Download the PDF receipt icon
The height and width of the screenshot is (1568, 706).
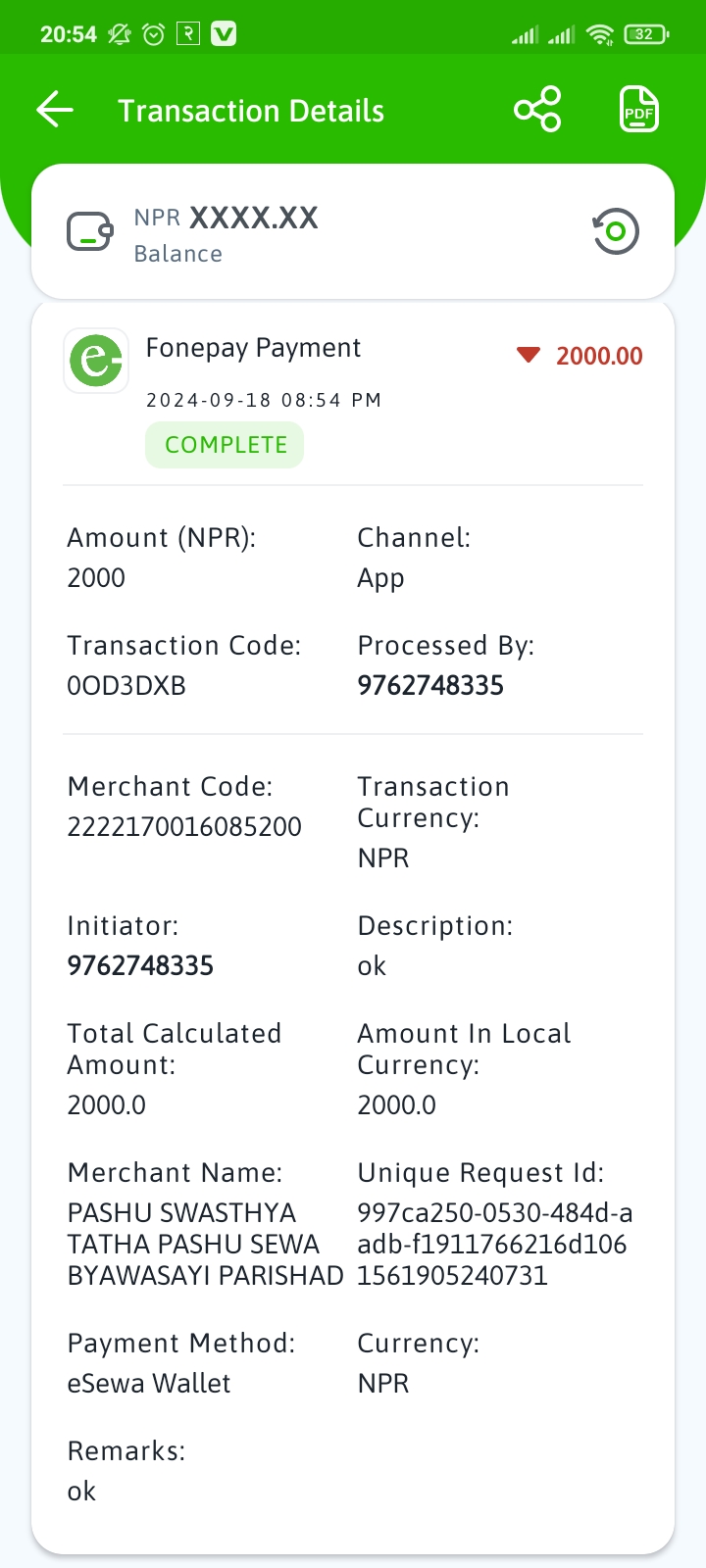tap(639, 109)
